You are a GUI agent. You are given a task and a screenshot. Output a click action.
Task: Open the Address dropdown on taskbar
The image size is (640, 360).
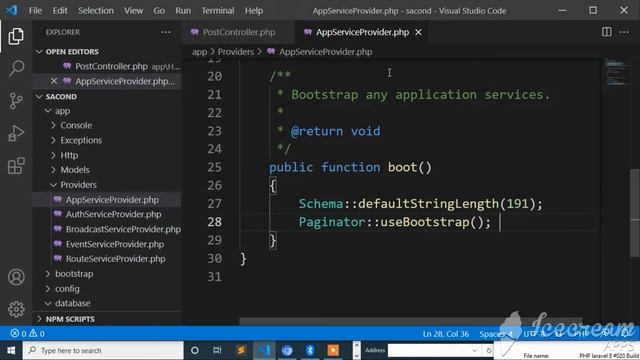click(474, 351)
